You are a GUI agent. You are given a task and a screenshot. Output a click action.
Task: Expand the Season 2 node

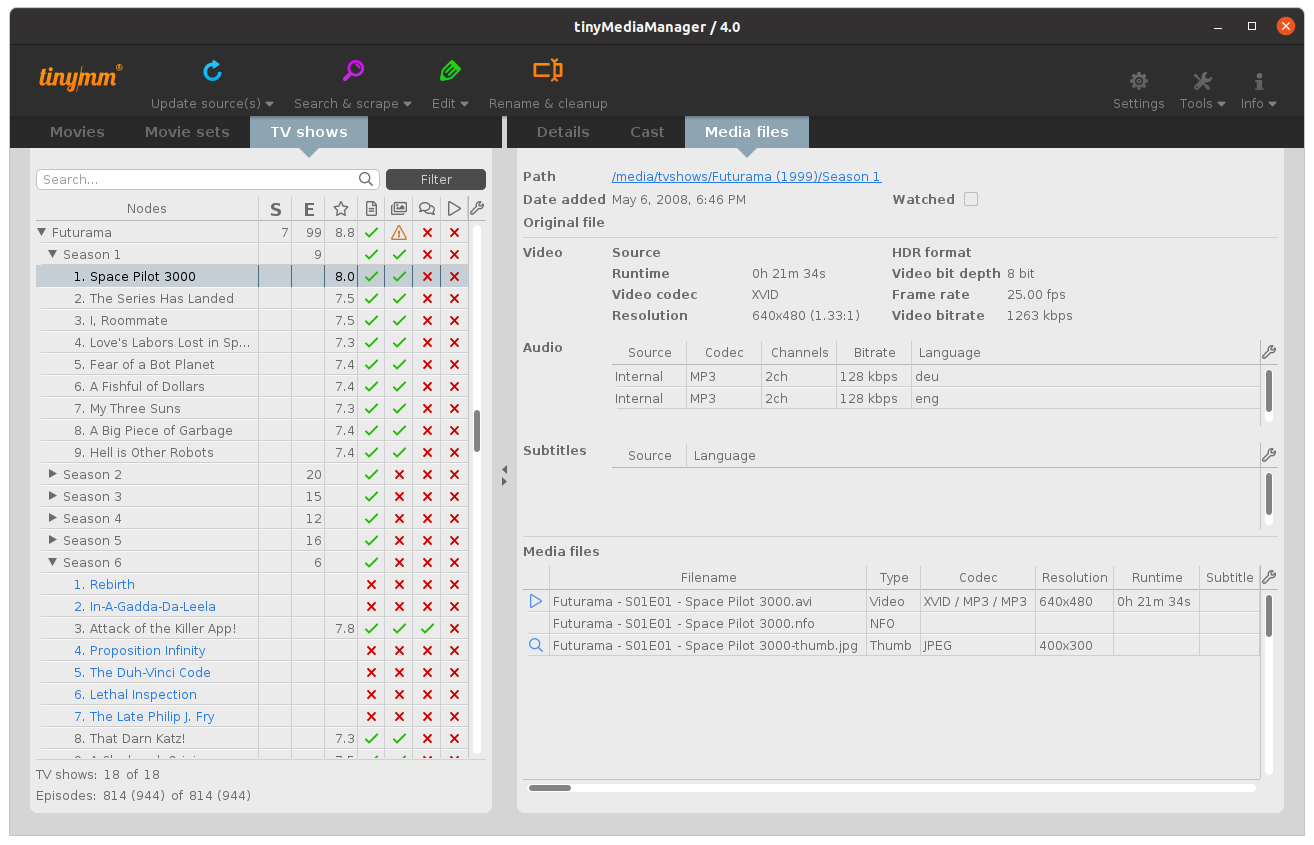pos(54,475)
